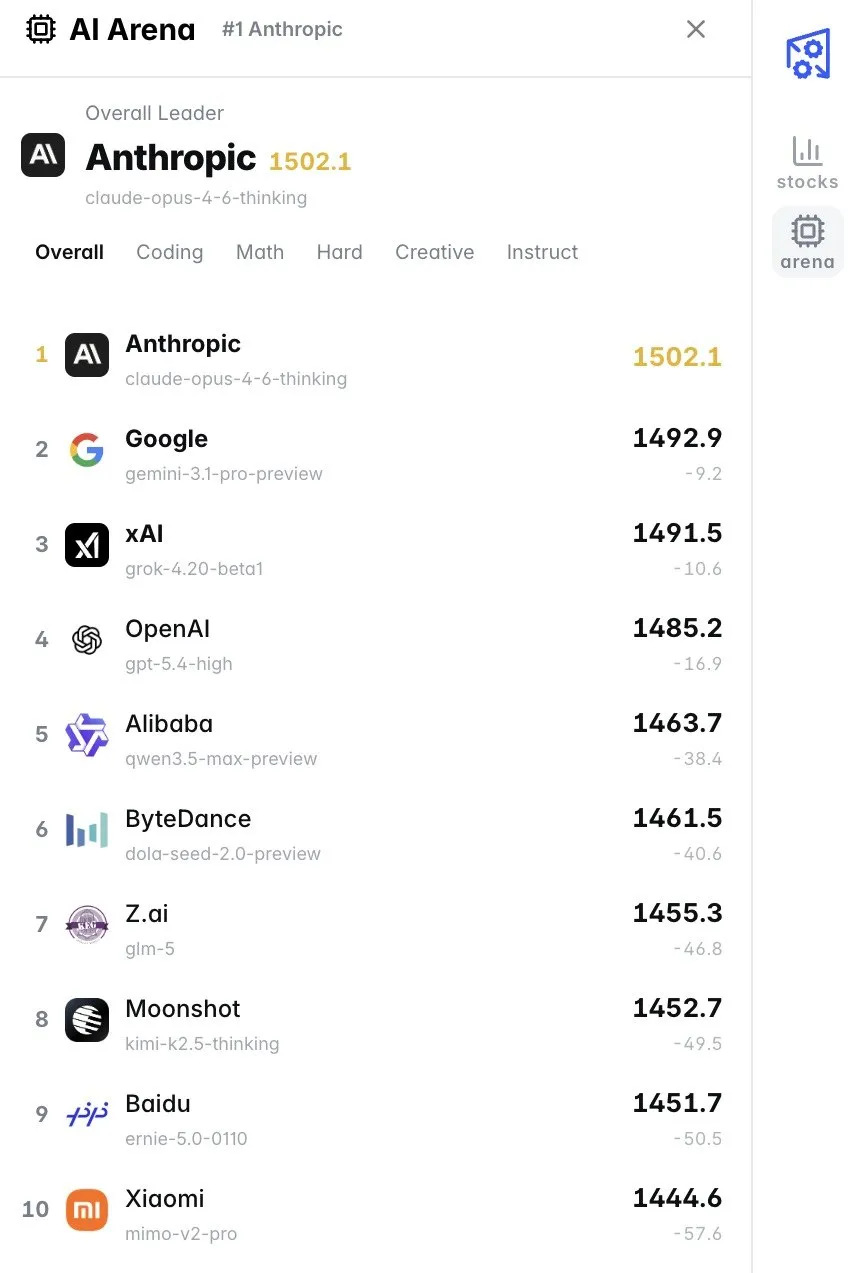Click the Baidu ernie-5.0-0110 row
Viewport: 855px width, 1273px height.
coord(378,1115)
